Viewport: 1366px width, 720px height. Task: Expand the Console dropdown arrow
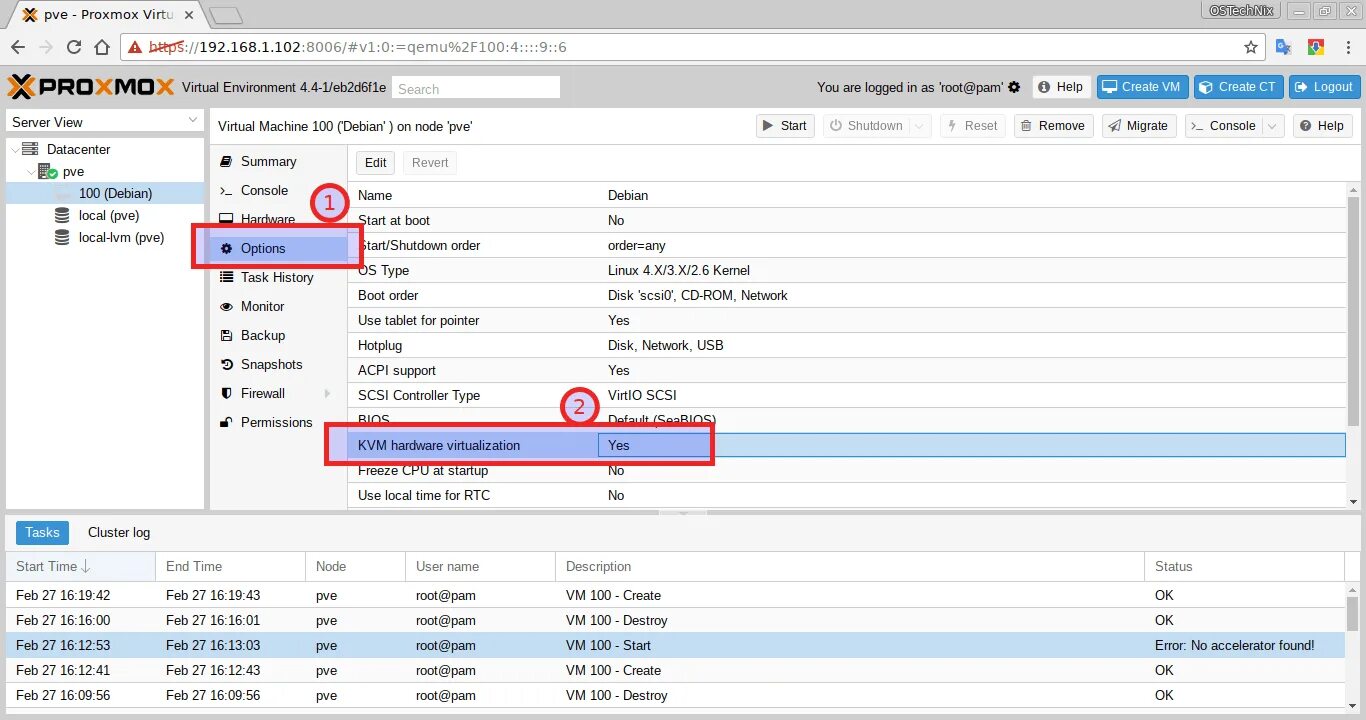point(1273,126)
